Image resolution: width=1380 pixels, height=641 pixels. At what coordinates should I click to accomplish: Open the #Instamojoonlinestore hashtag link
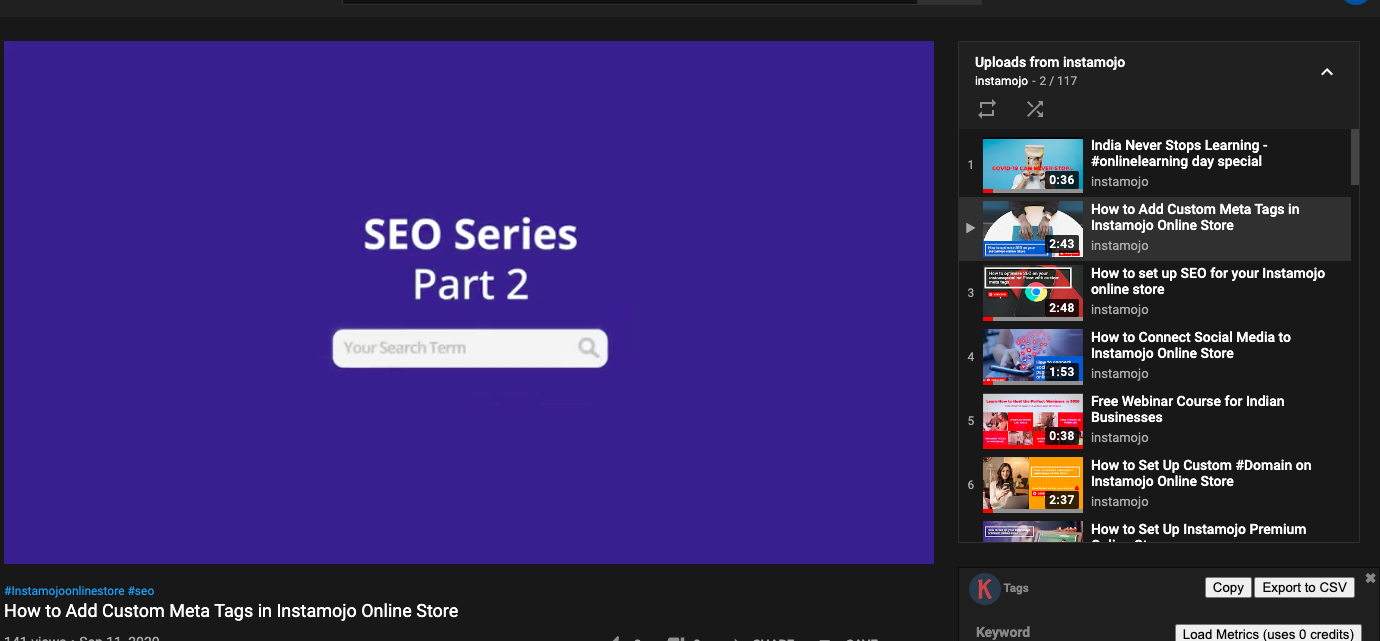coord(64,591)
